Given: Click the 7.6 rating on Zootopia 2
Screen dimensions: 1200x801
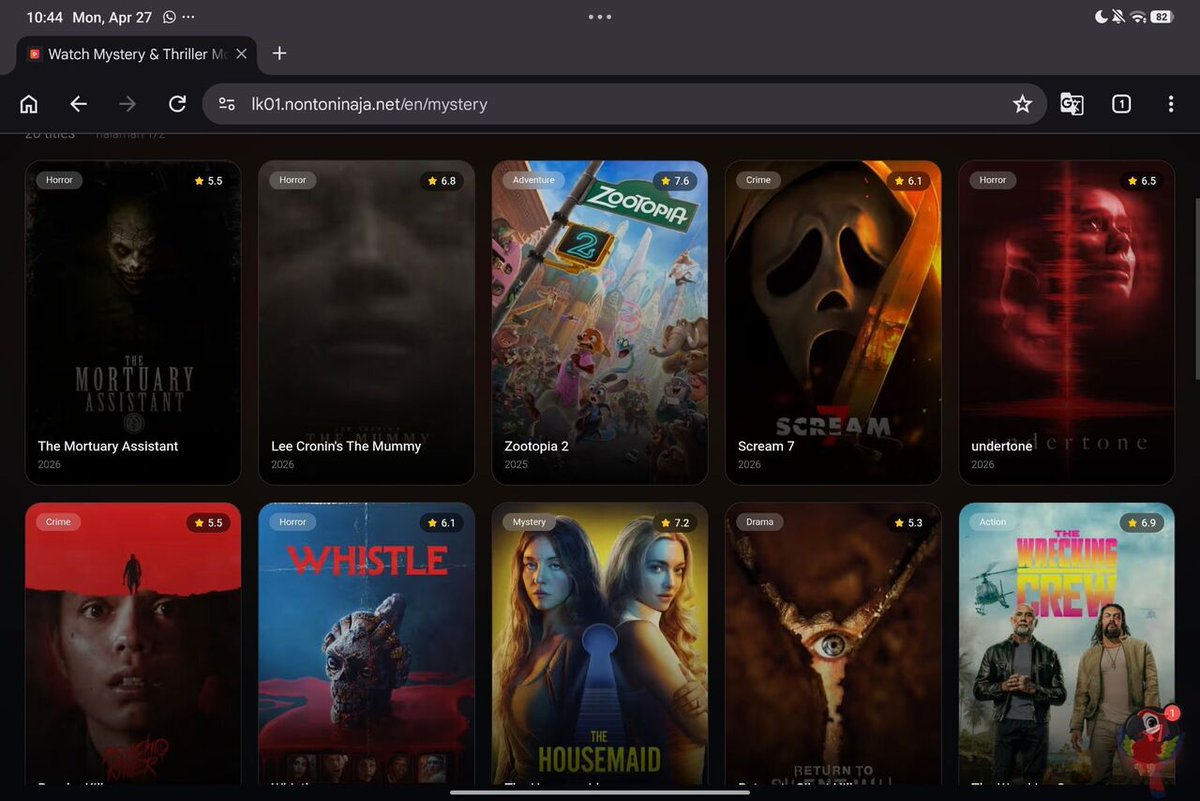Looking at the screenshot, I should pos(675,181).
